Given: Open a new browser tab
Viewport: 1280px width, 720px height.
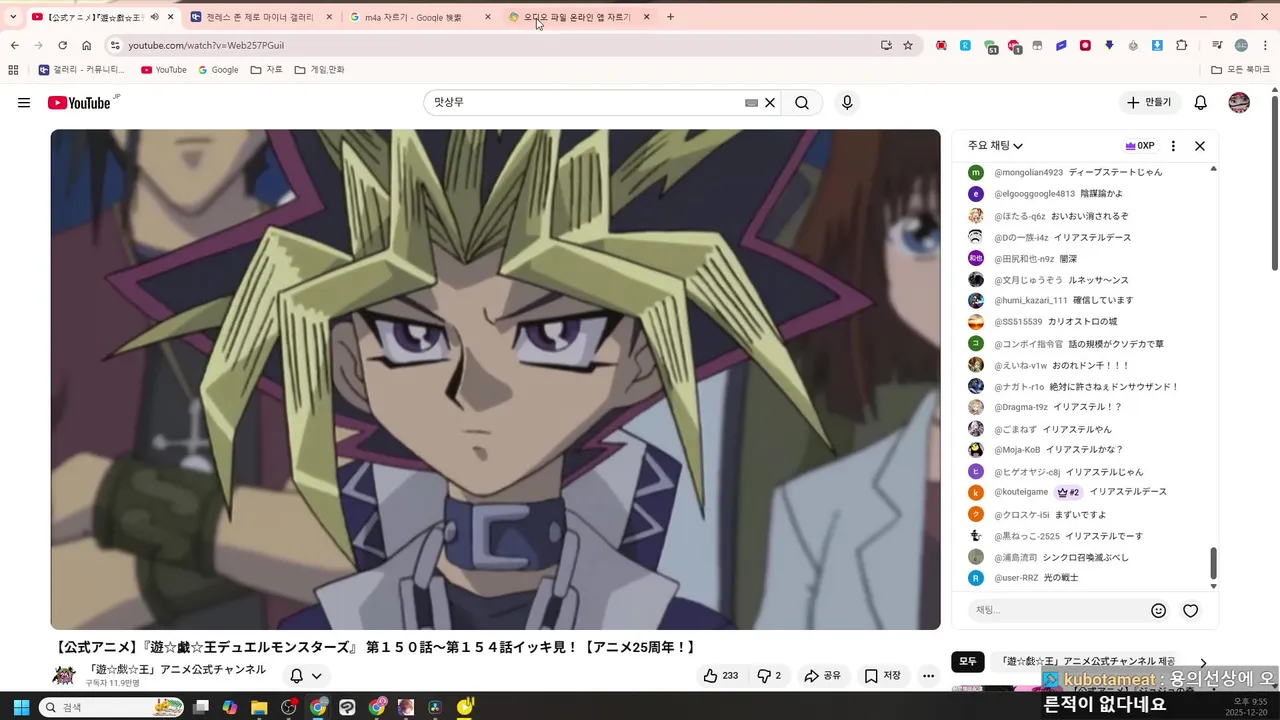Looking at the screenshot, I should 670,17.
